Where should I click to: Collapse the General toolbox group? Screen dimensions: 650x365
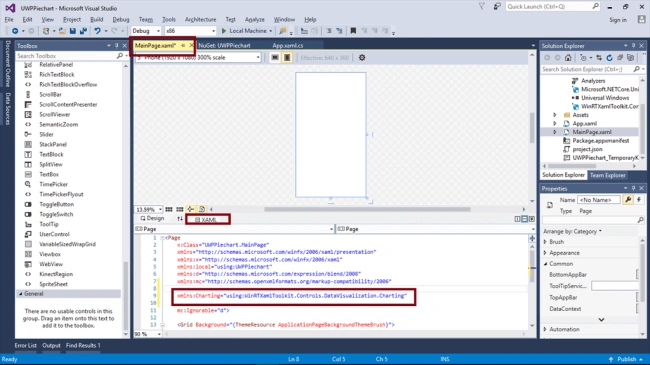click(x=20, y=294)
